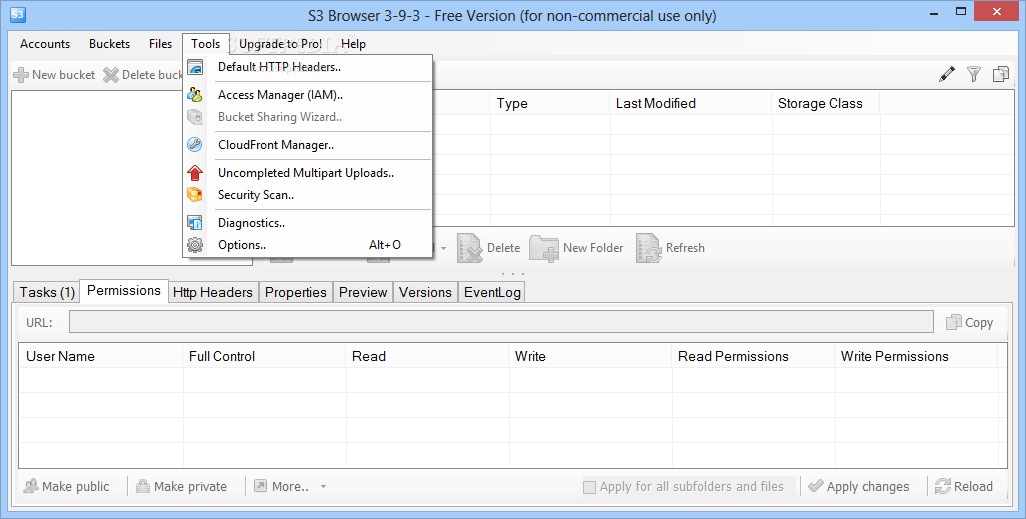Choose CloudFront Manager.. entry

tap(308, 145)
